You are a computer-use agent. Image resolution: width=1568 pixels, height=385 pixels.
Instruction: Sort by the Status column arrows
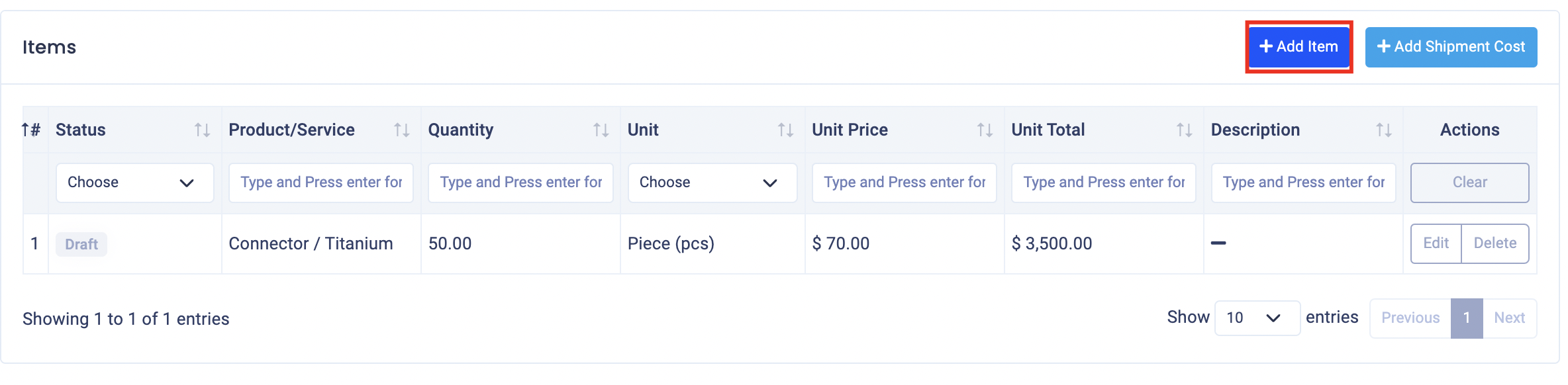202,130
